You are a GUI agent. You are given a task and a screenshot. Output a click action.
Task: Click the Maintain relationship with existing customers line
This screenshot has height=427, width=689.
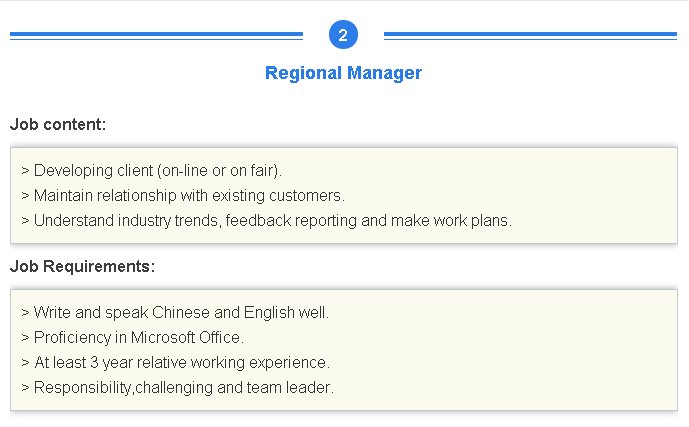(x=183, y=195)
